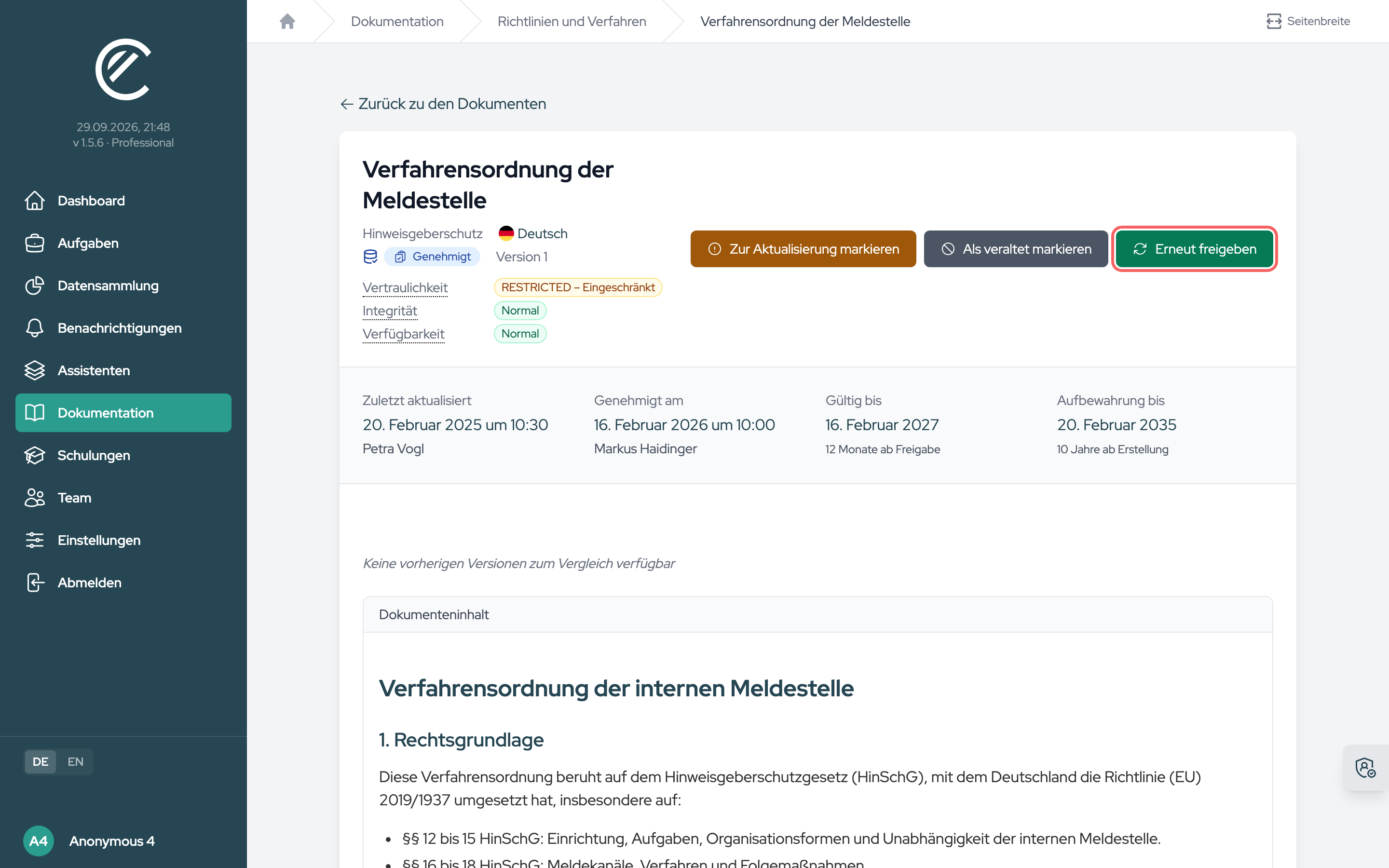The width and height of the screenshot is (1389, 868).
Task: Switch language to DE
Action: (x=40, y=762)
